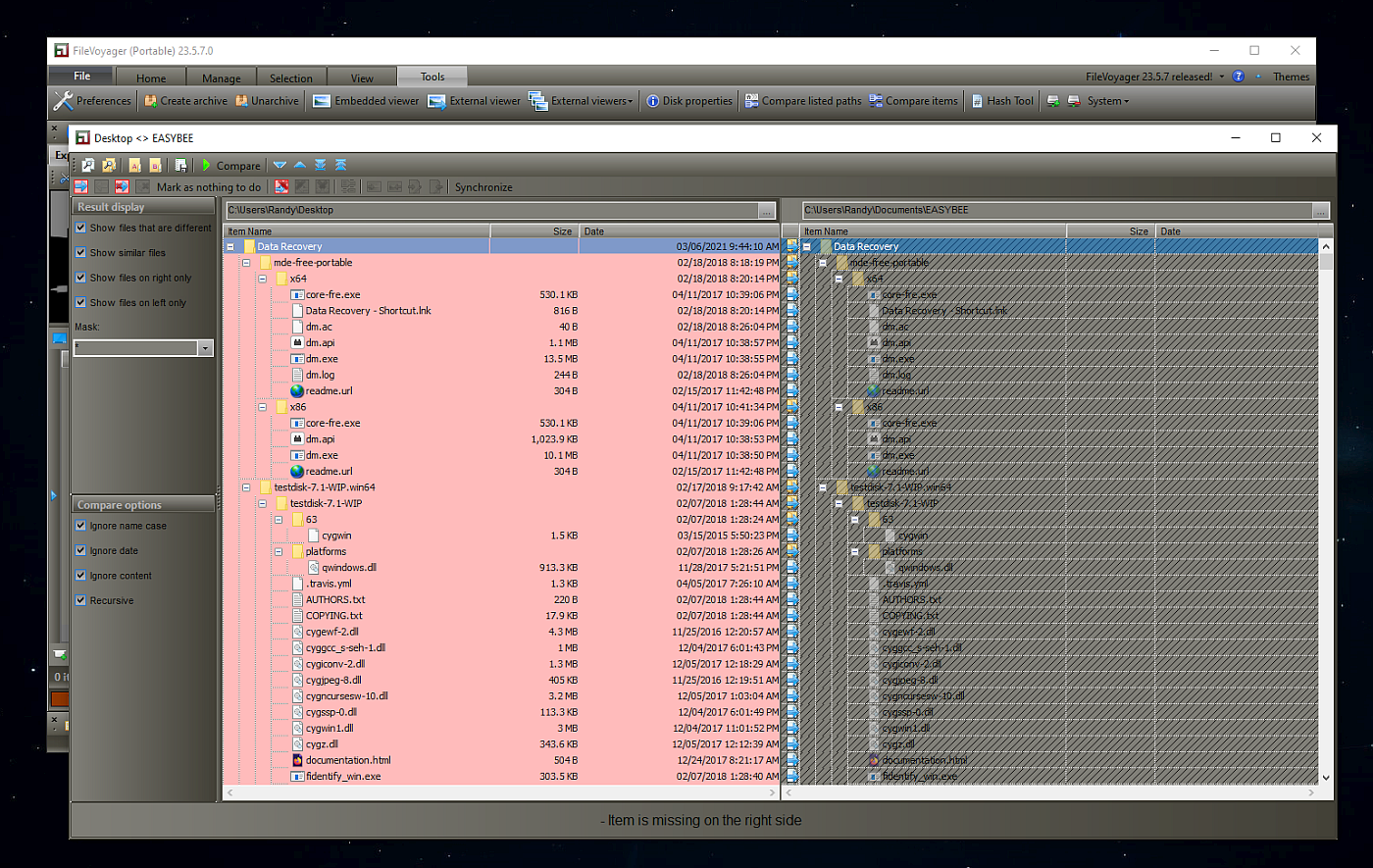1373x868 pixels.
Task: Collapse the left platforms folder
Action: pyautogui.click(x=279, y=551)
